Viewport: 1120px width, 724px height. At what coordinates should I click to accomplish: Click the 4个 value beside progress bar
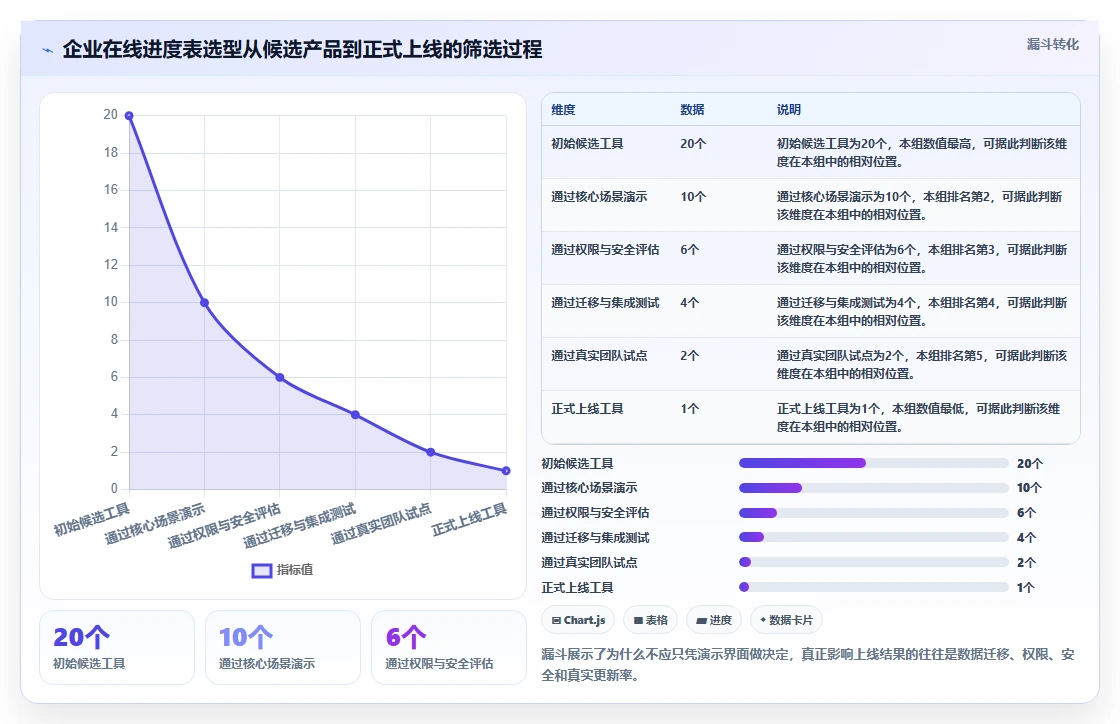click(x=1026, y=538)
